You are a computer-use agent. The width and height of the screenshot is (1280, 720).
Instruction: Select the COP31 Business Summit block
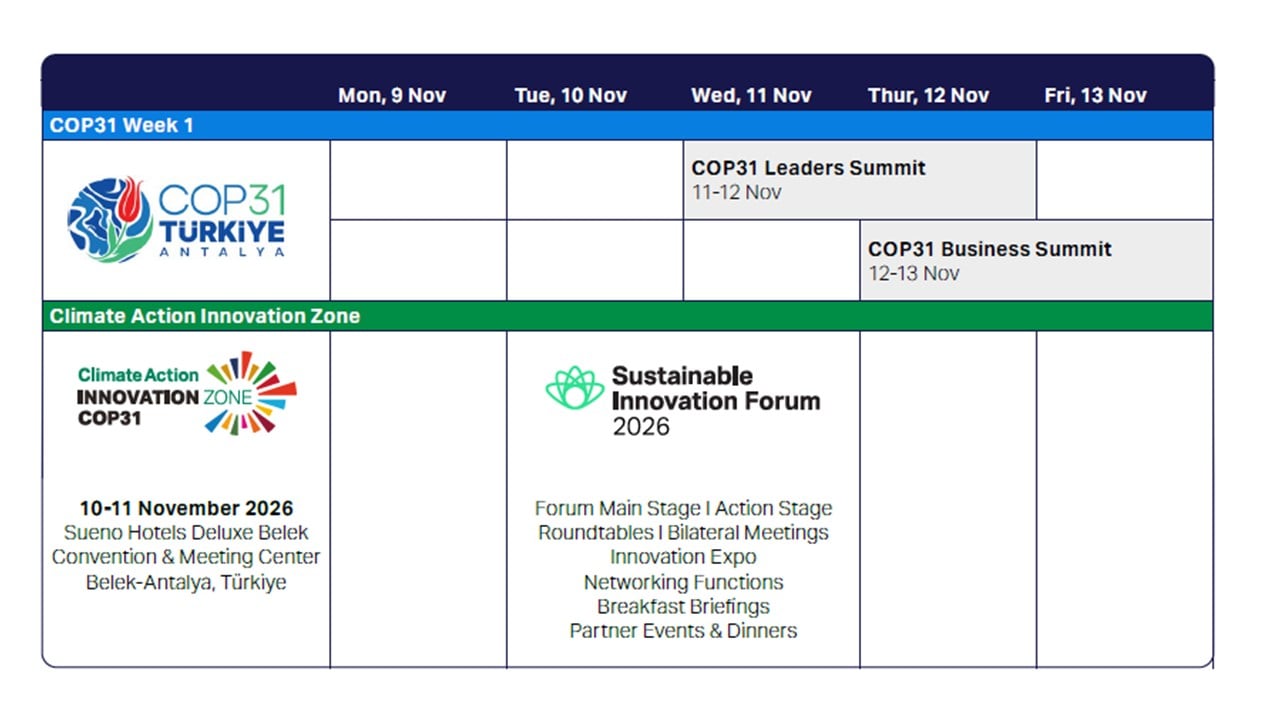click(1036, 261)
